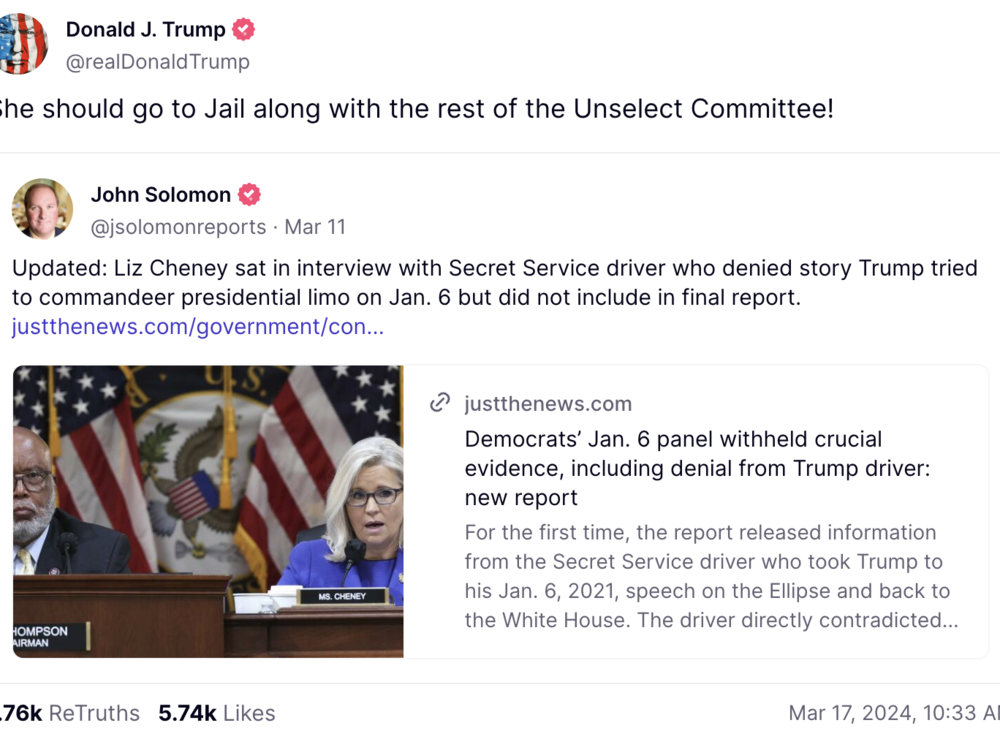This screenshot has height=750, width=1000.
Task: Click the chain link icon beside justthenews.com
Action: 440,403
